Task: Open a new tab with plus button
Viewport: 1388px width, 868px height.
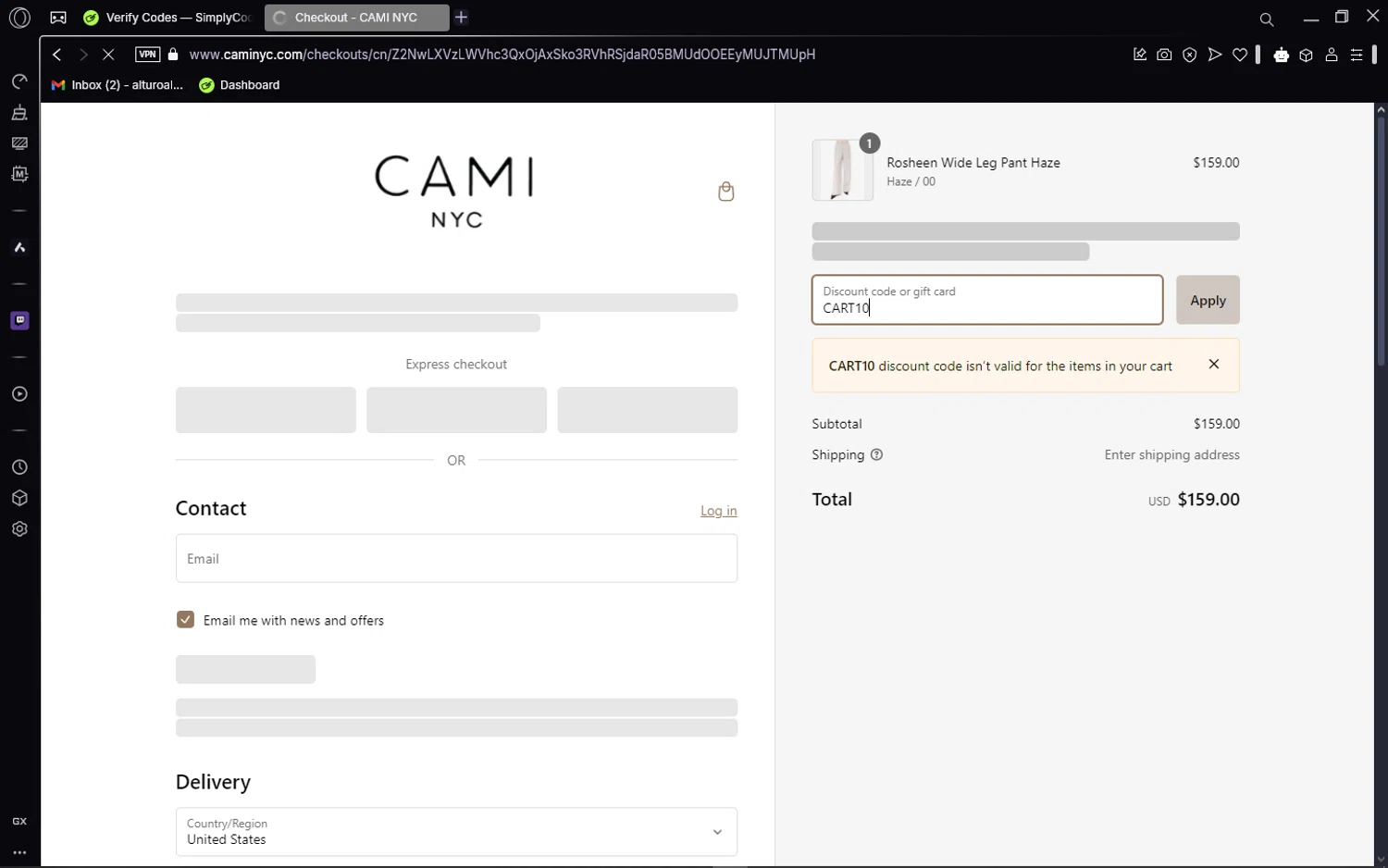Action: click(x=462, y=18)
